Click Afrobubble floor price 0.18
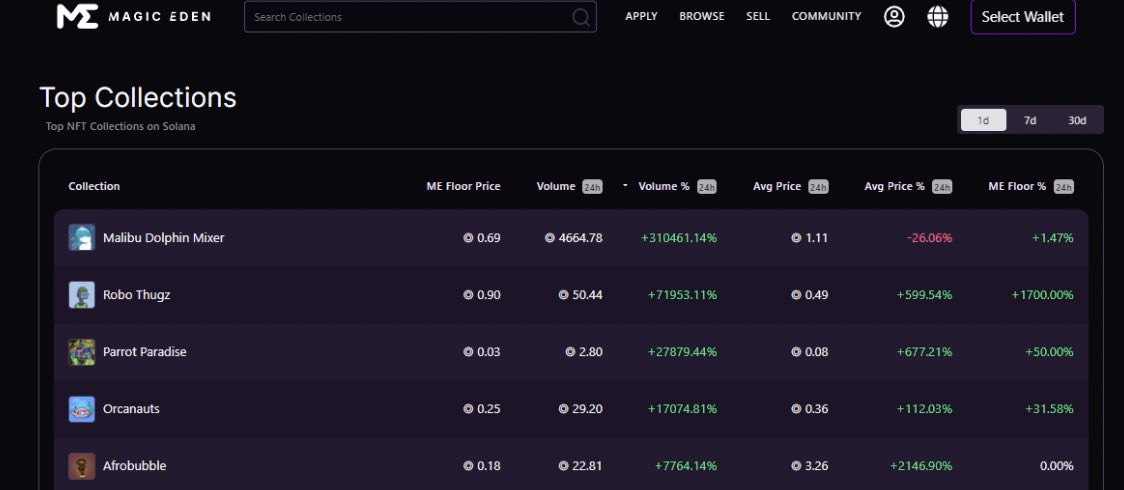 (x=482, y=466)
